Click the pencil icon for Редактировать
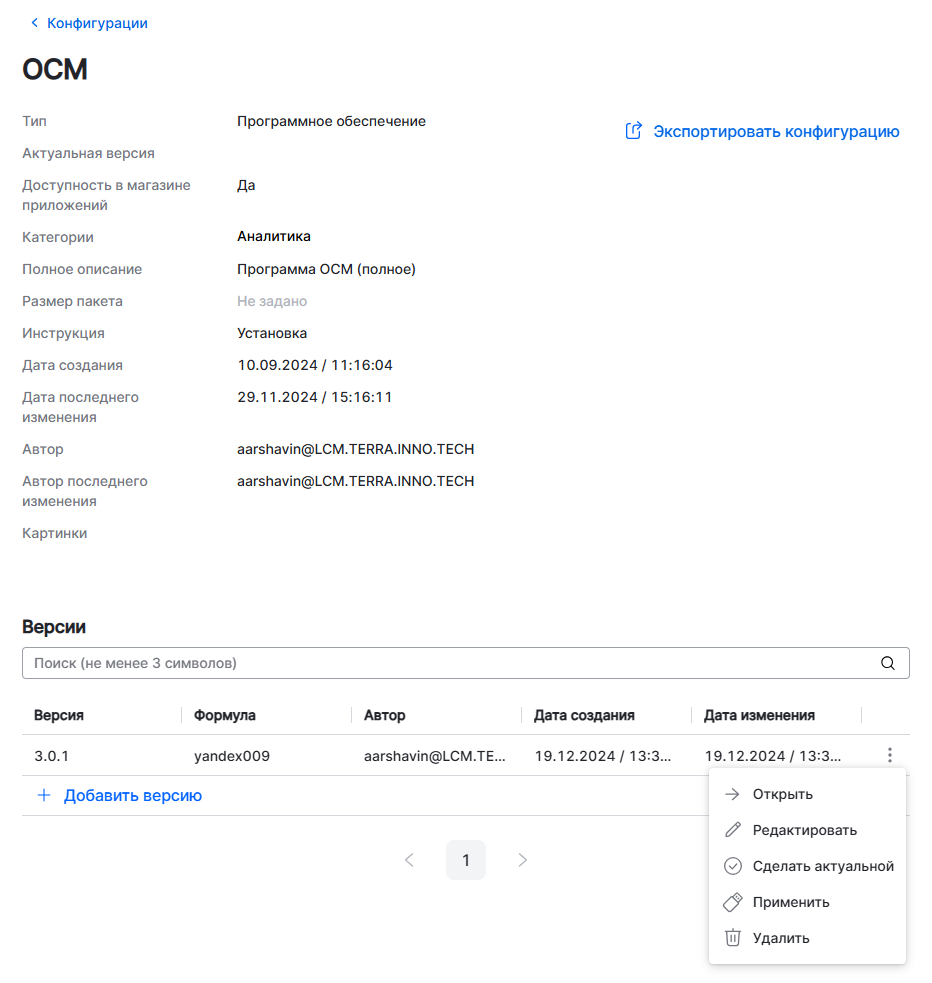 point(732,830)
